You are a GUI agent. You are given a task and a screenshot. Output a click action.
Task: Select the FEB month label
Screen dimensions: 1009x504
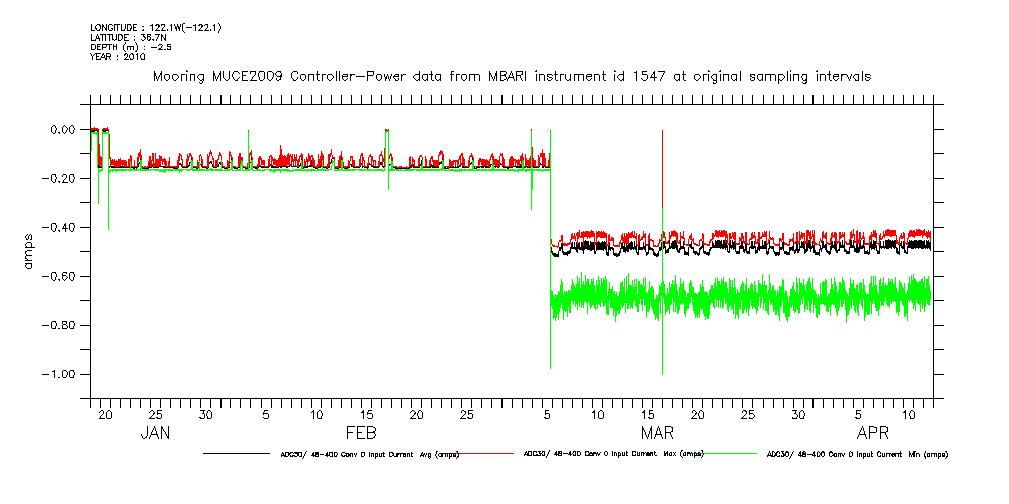point(360,433)
